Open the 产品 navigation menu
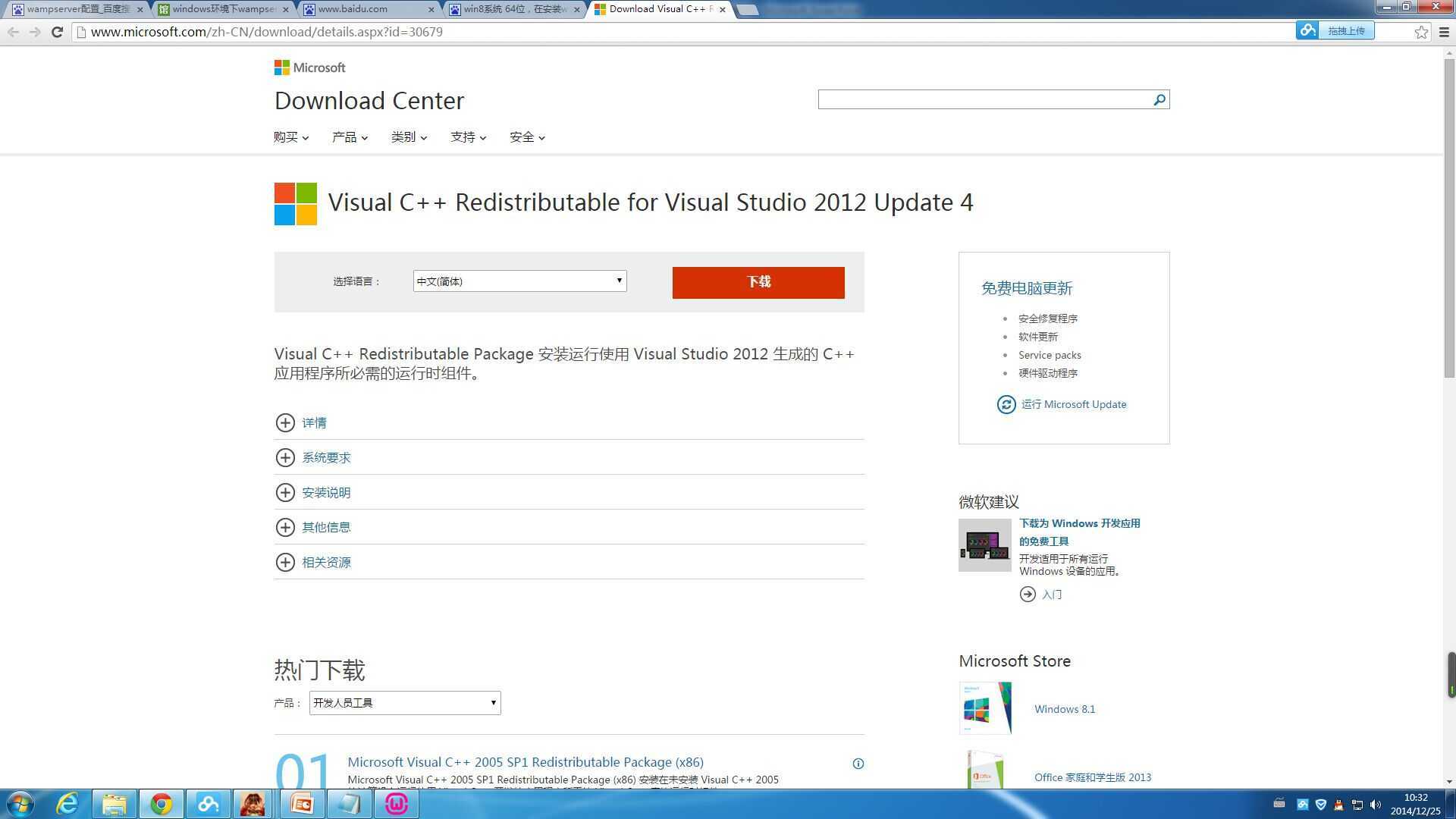Image resolution: width=1456 pixels, height=819 pixels. pos(350,137)
